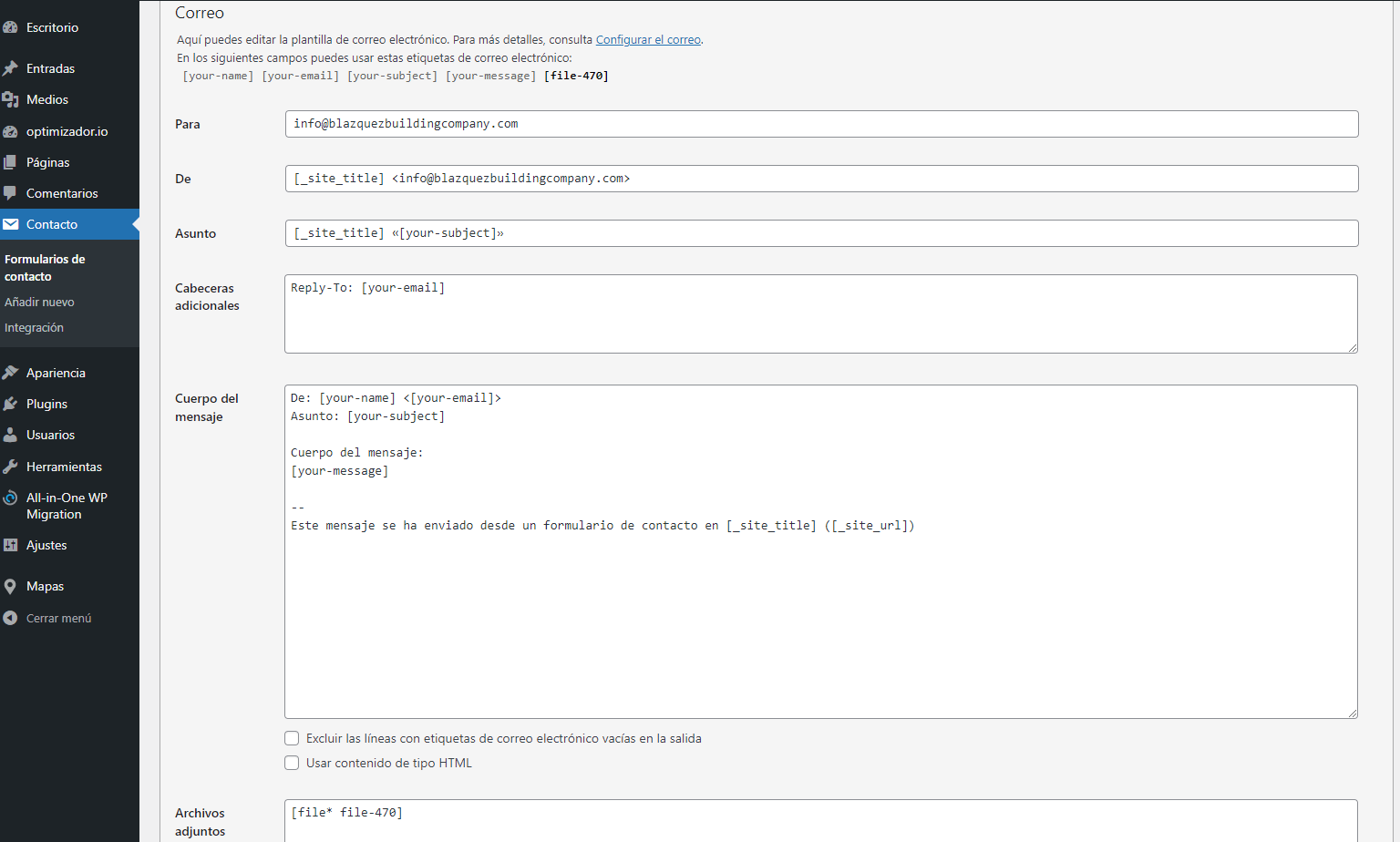Open Formularios de contacto submenu link
1400x842 pixels.
45,268
